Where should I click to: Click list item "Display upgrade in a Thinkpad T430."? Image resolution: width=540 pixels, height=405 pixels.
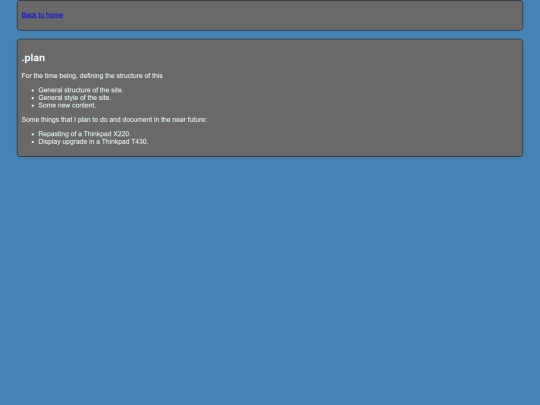(93, 142)
